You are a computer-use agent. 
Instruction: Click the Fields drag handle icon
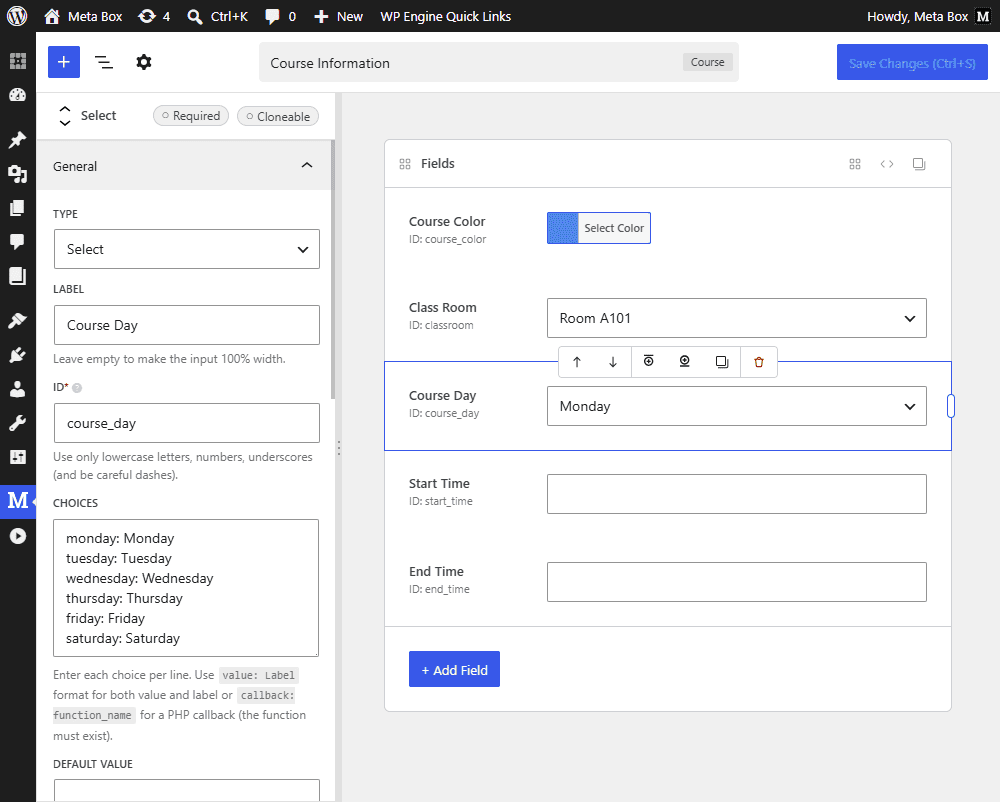click(x=405, y=164)
